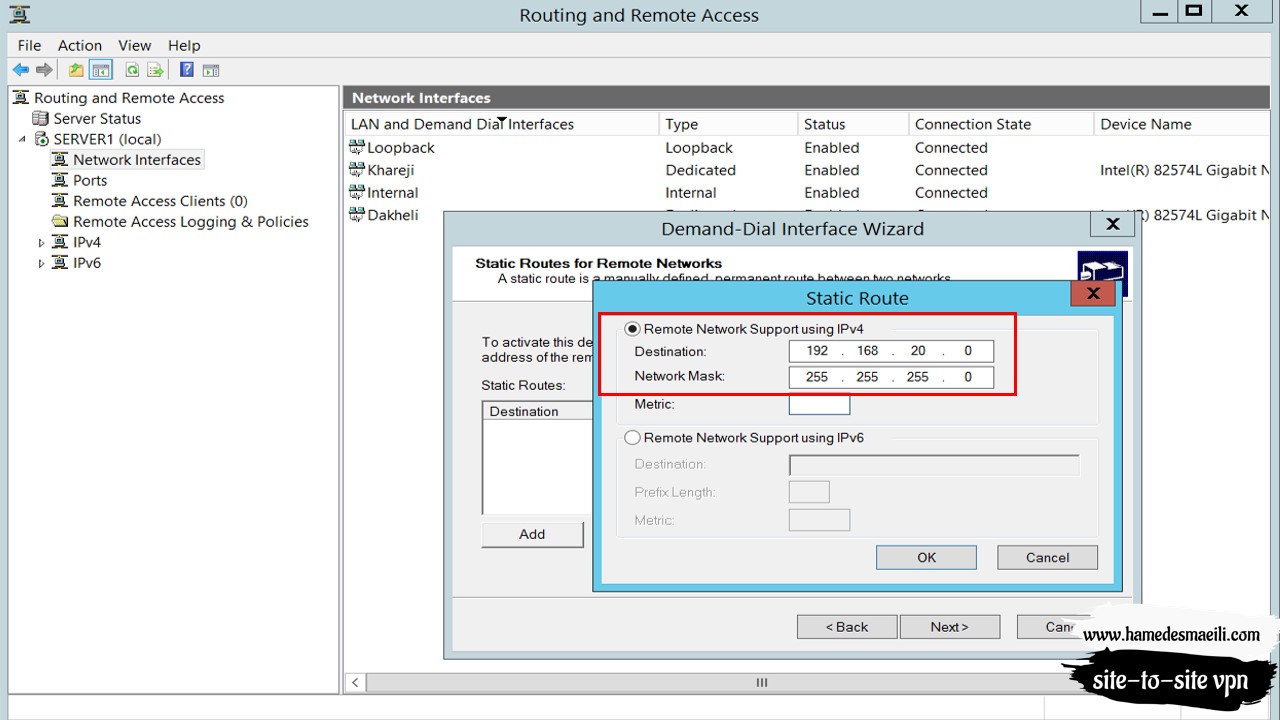Confirm the Static Route dialog with OK
This screenshot has width=1280, height=720.
tap(926, 557)
